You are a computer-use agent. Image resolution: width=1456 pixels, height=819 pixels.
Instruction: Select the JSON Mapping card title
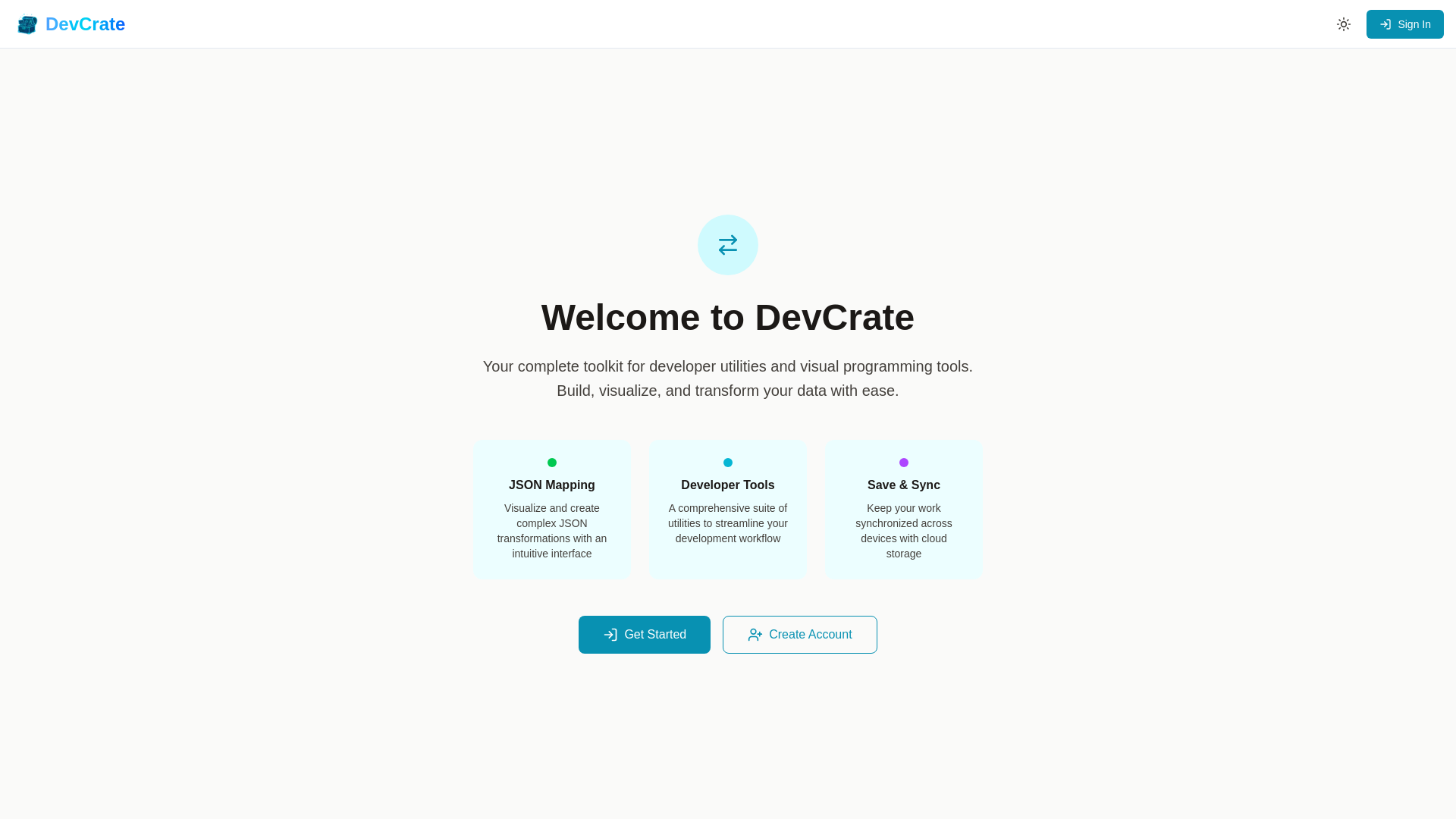pyautogui.click(x=552, y=485)
